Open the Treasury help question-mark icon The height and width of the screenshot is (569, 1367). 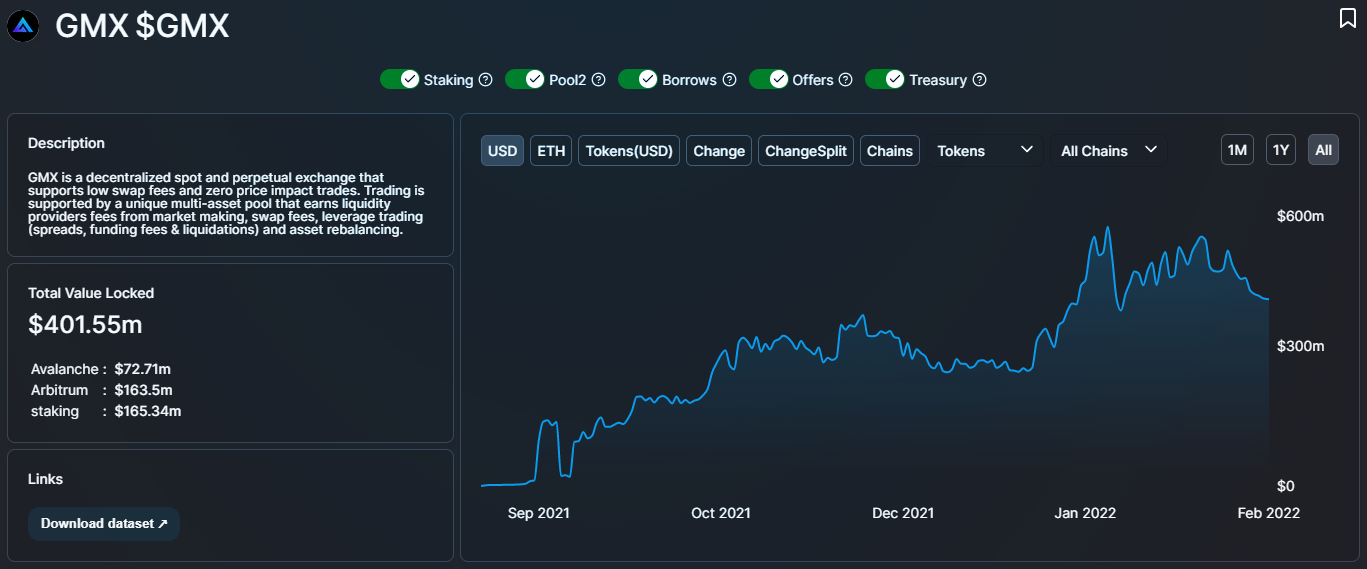pos(980,79)
